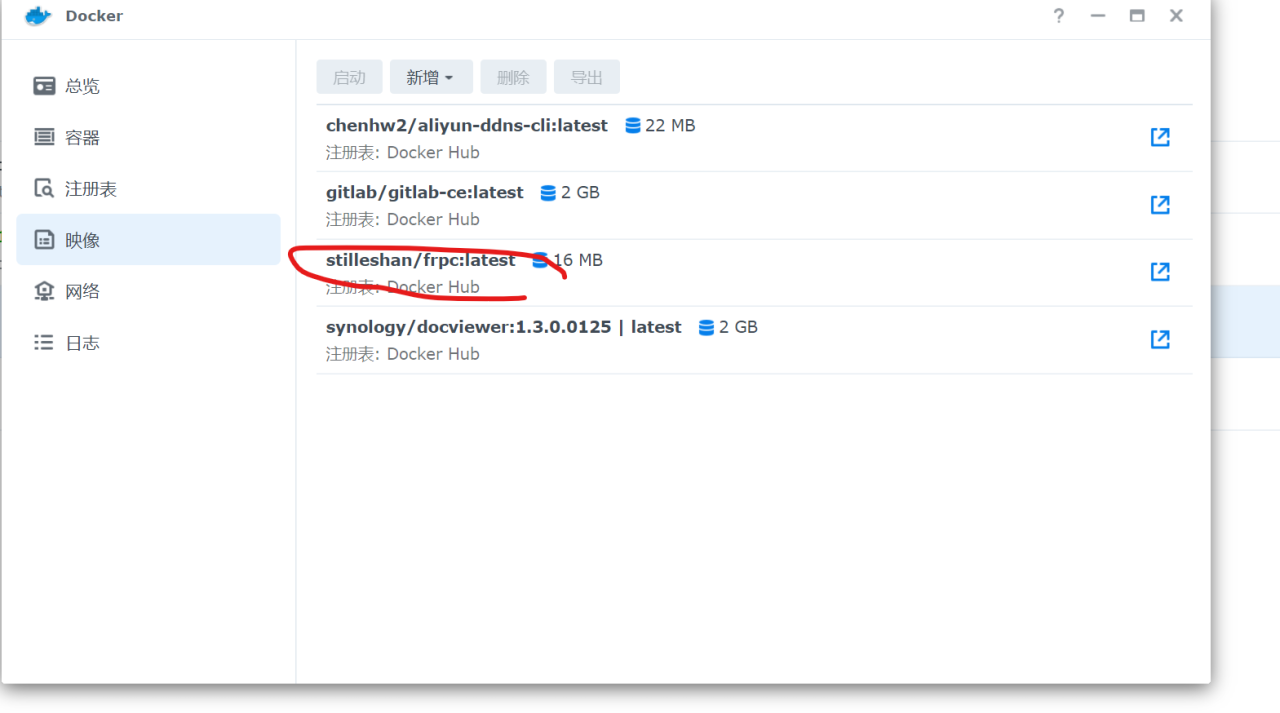Go to the 容器 containers section
The width and height of the screenshot is (1280, 713).
click(82, 138)
